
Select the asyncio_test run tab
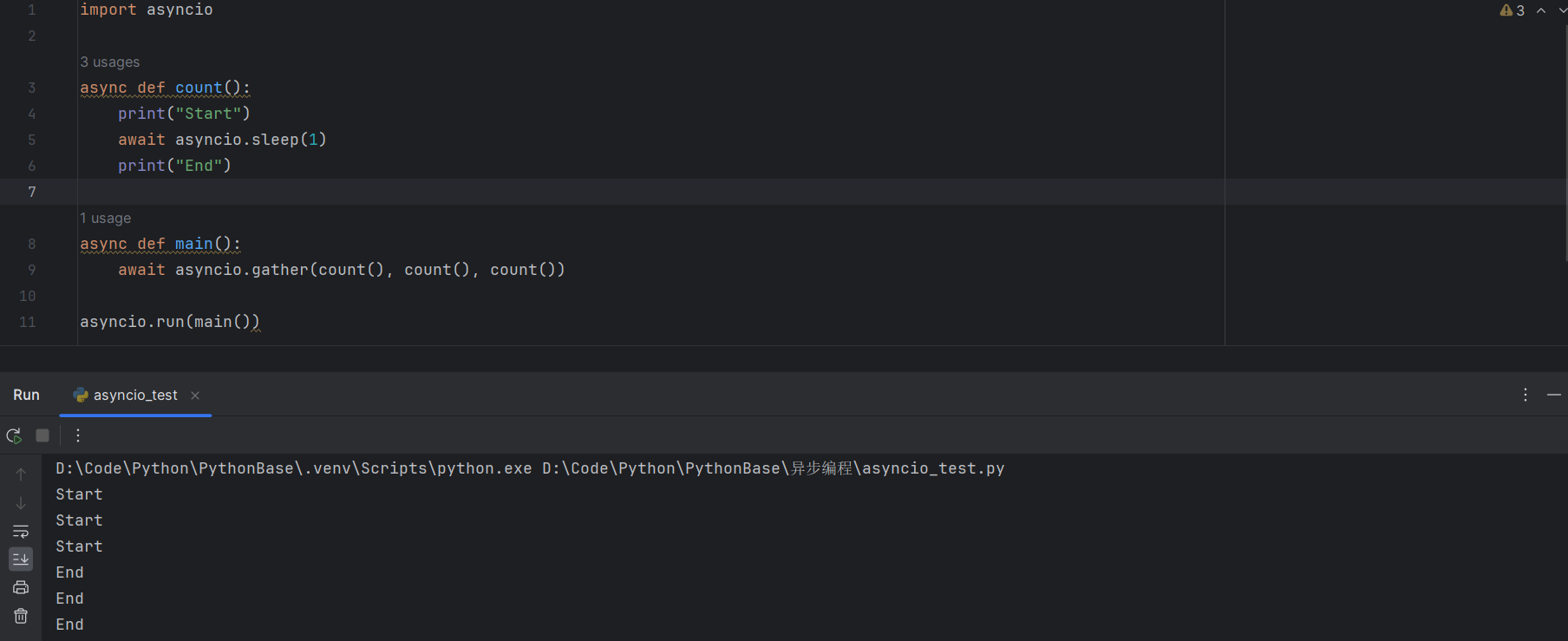tap(135, 396)
